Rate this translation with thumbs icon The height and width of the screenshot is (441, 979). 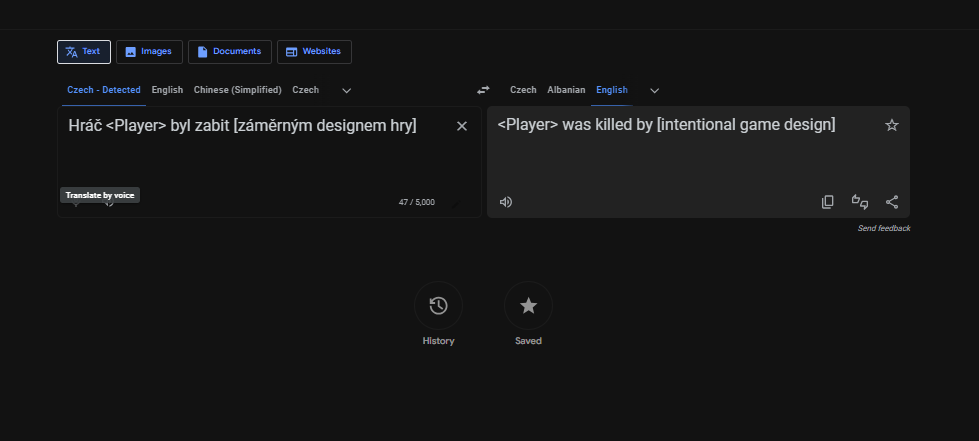[x=859, y=202]
